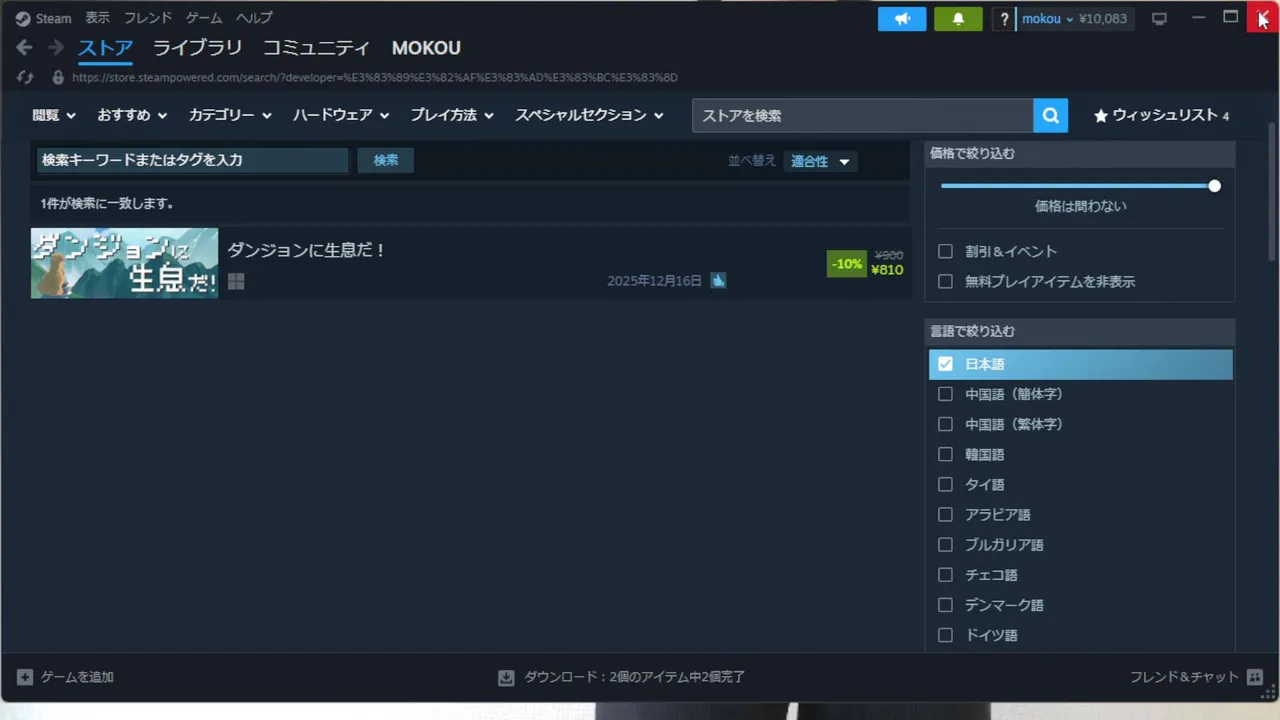
Task: Open the ヘルプ menu
Action: pos(254,18)
